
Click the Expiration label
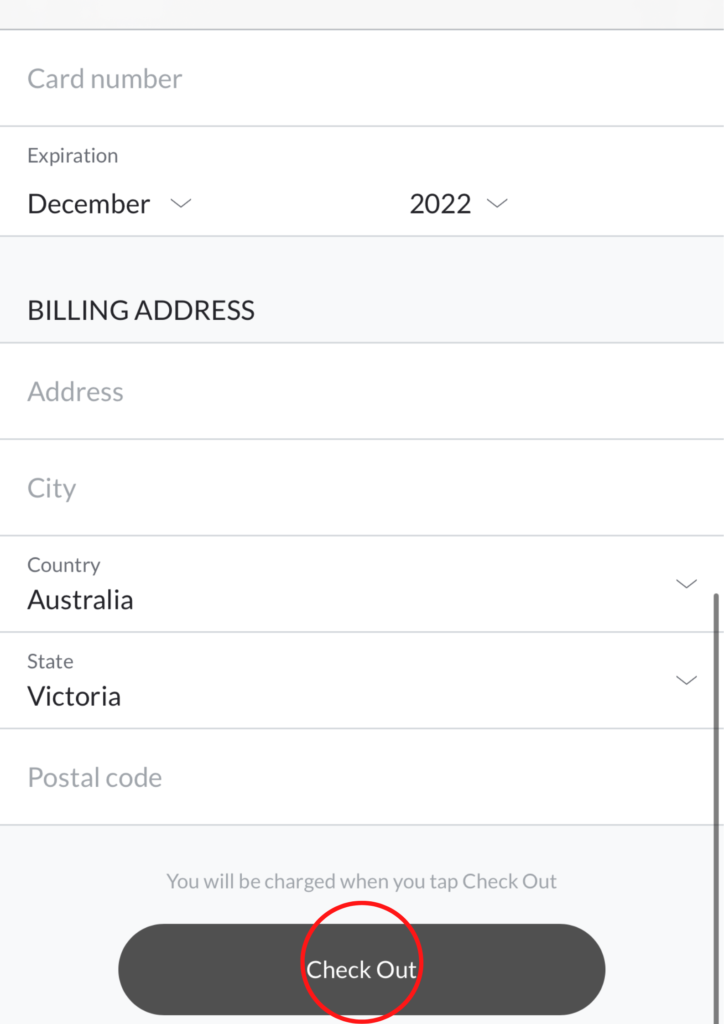tap(72, 156)
